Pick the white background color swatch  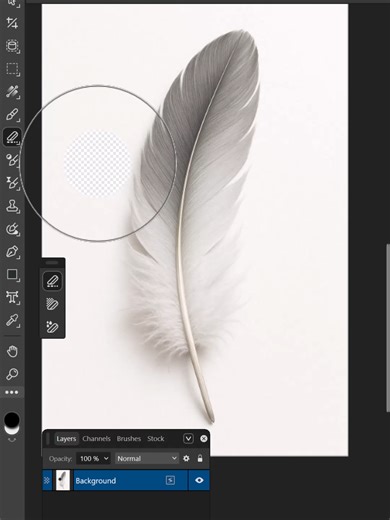[12, 431]
